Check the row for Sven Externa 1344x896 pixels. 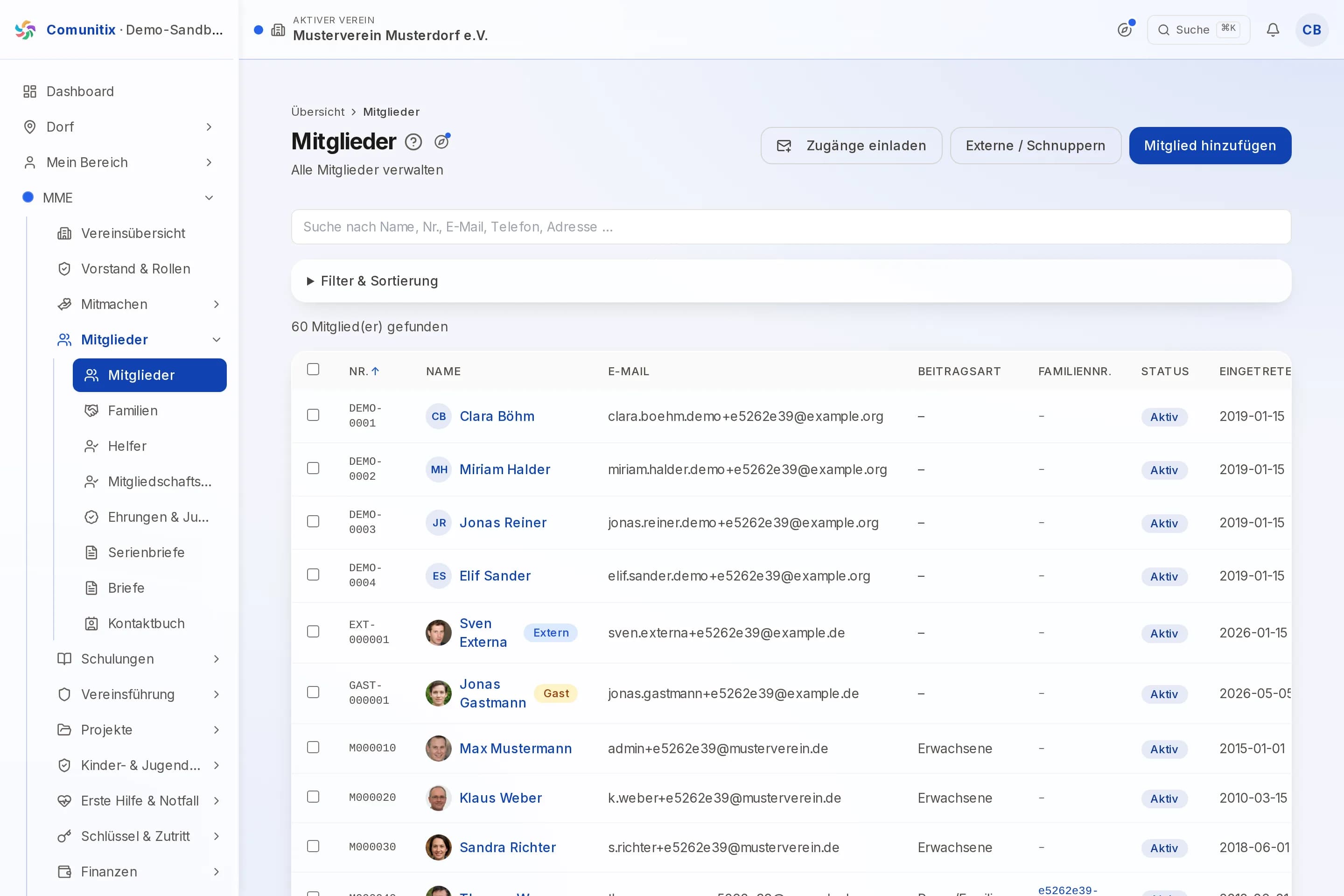click(313, 631)
